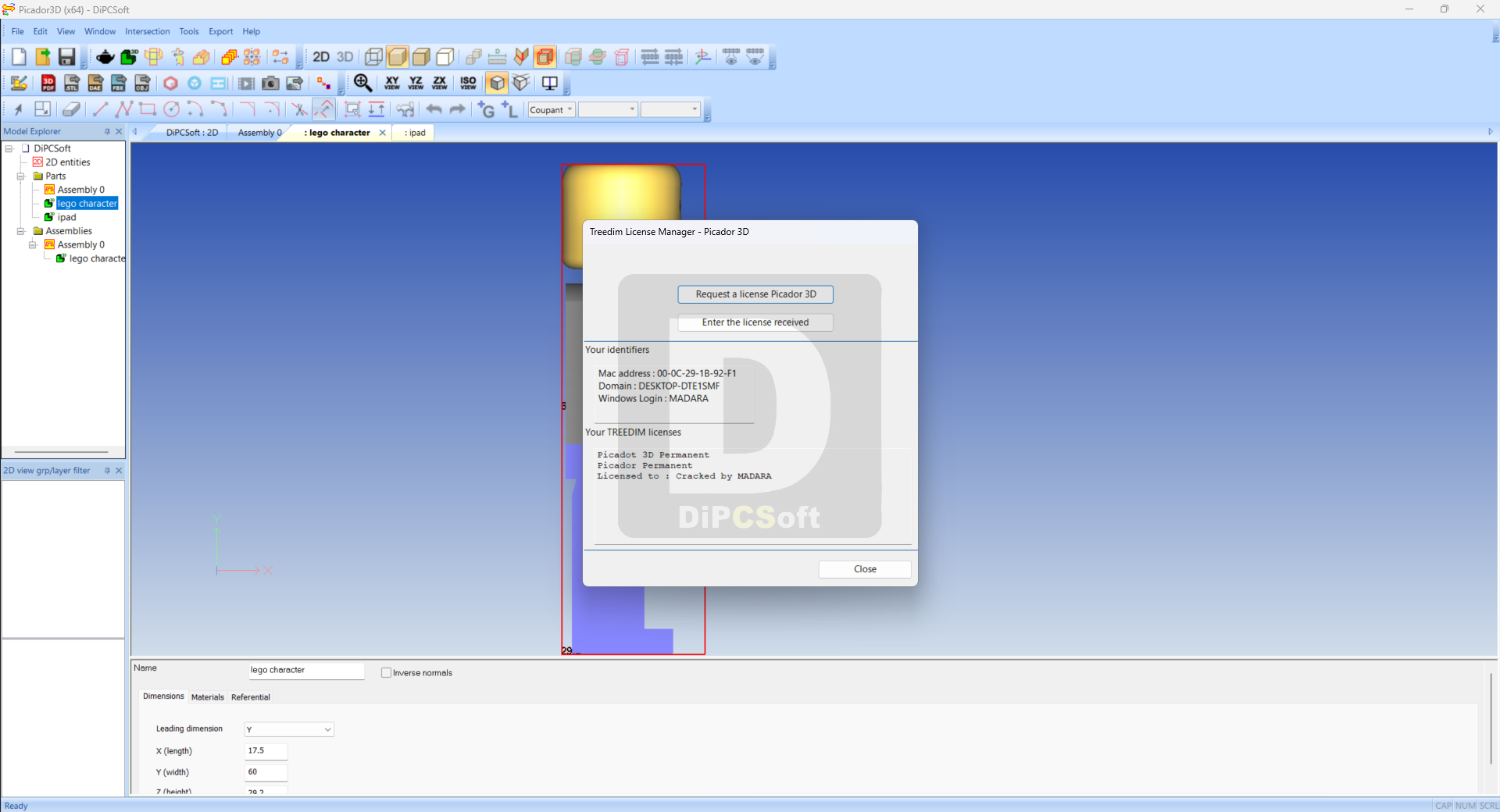Open the Intersection menu
Screen dimensions: 1500x812
148,31
